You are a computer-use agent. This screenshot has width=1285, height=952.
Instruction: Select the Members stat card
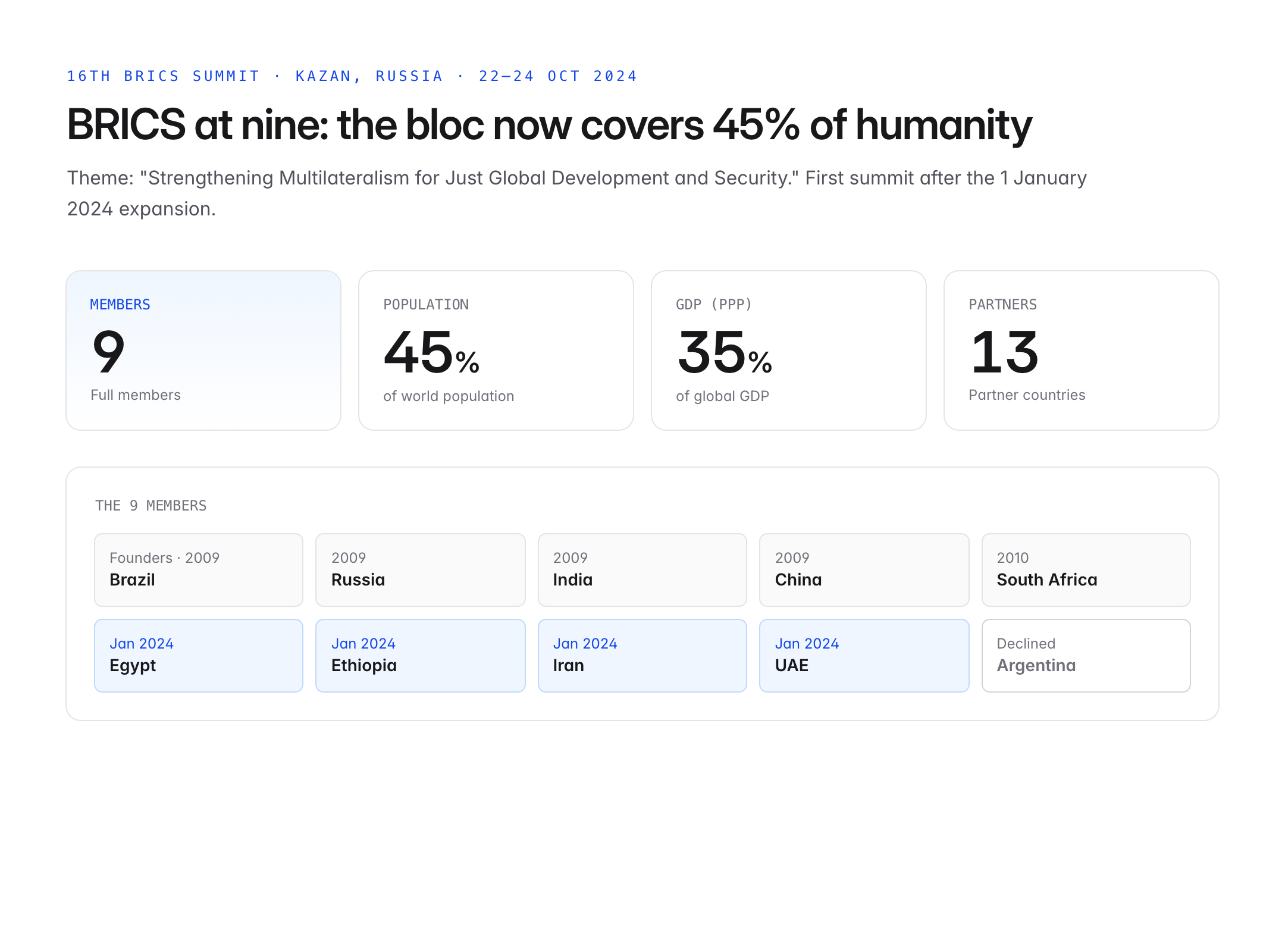203,350
